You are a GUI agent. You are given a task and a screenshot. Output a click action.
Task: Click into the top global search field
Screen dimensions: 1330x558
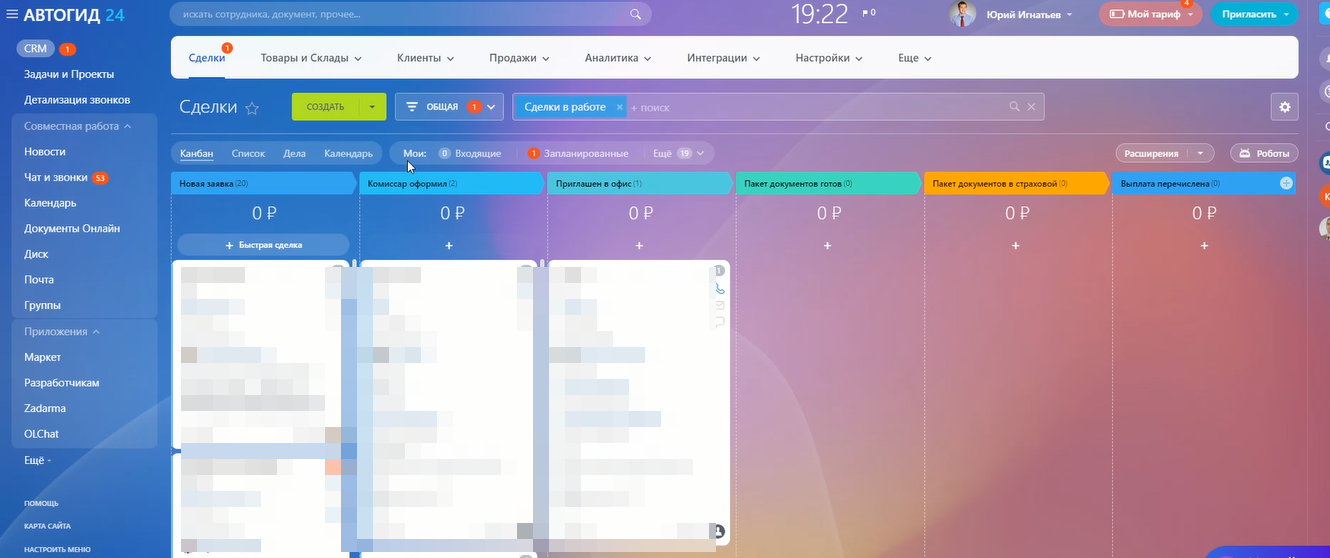point(410,15)
